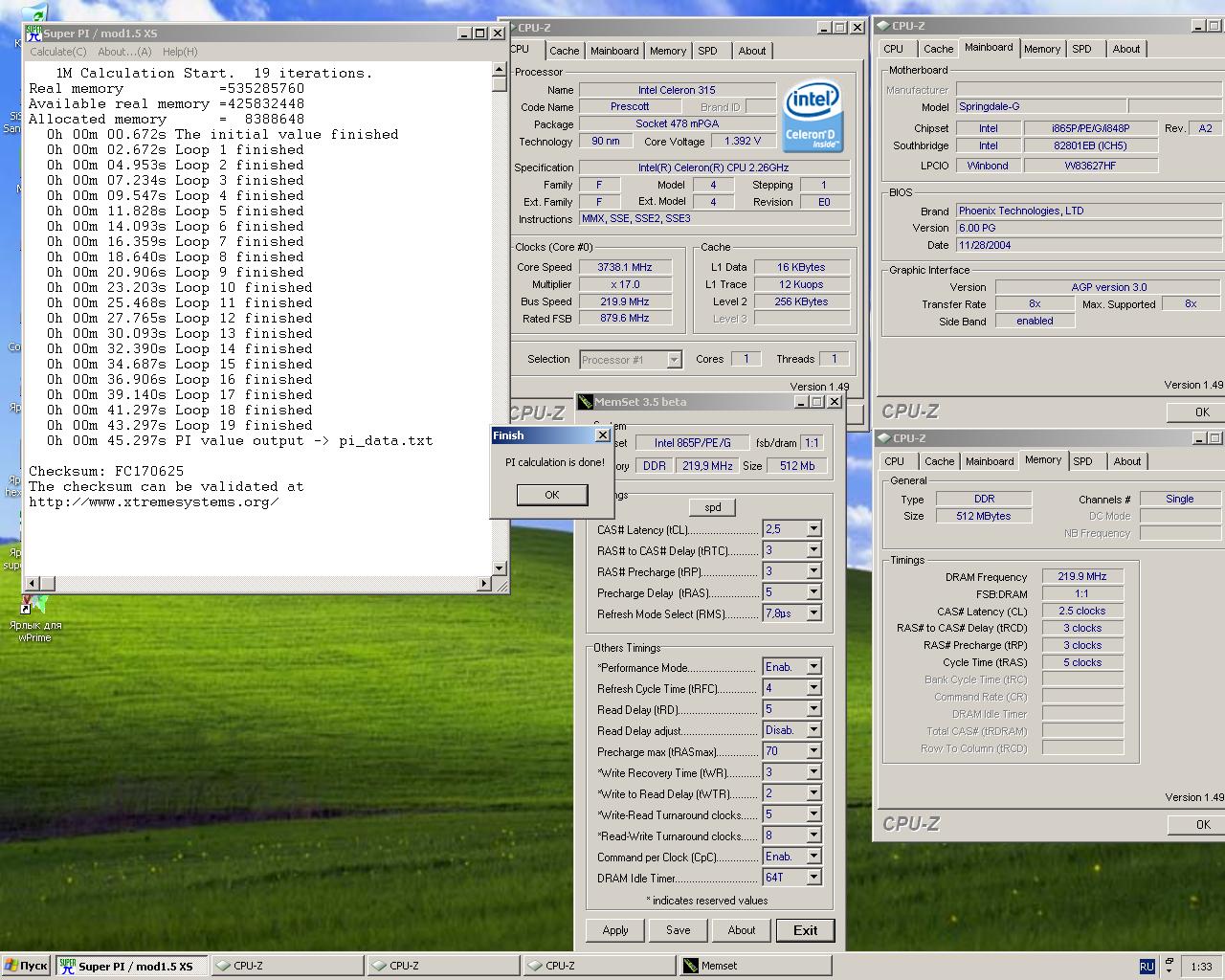Open Performance Mode dropdown

pos(813,667)
